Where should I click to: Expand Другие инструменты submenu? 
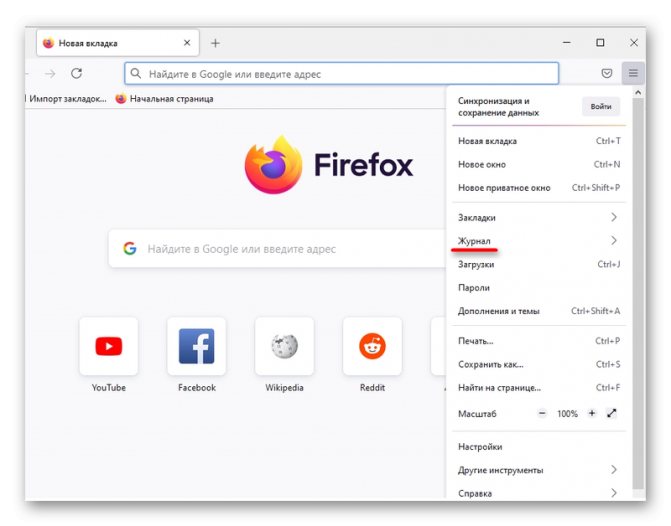point(539,470)
